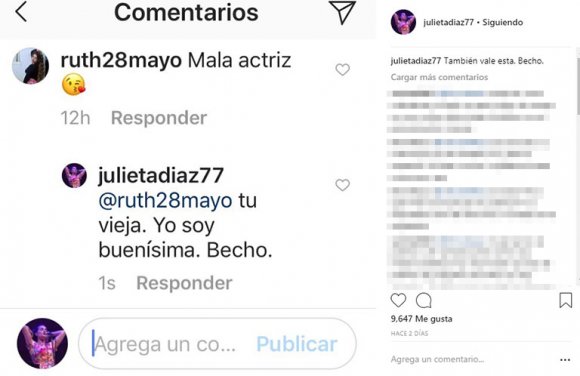Image resolution: width=580 pixels, height=376 pixels.
Task: Click the Siguiendo following status
Action: [502, 22]
